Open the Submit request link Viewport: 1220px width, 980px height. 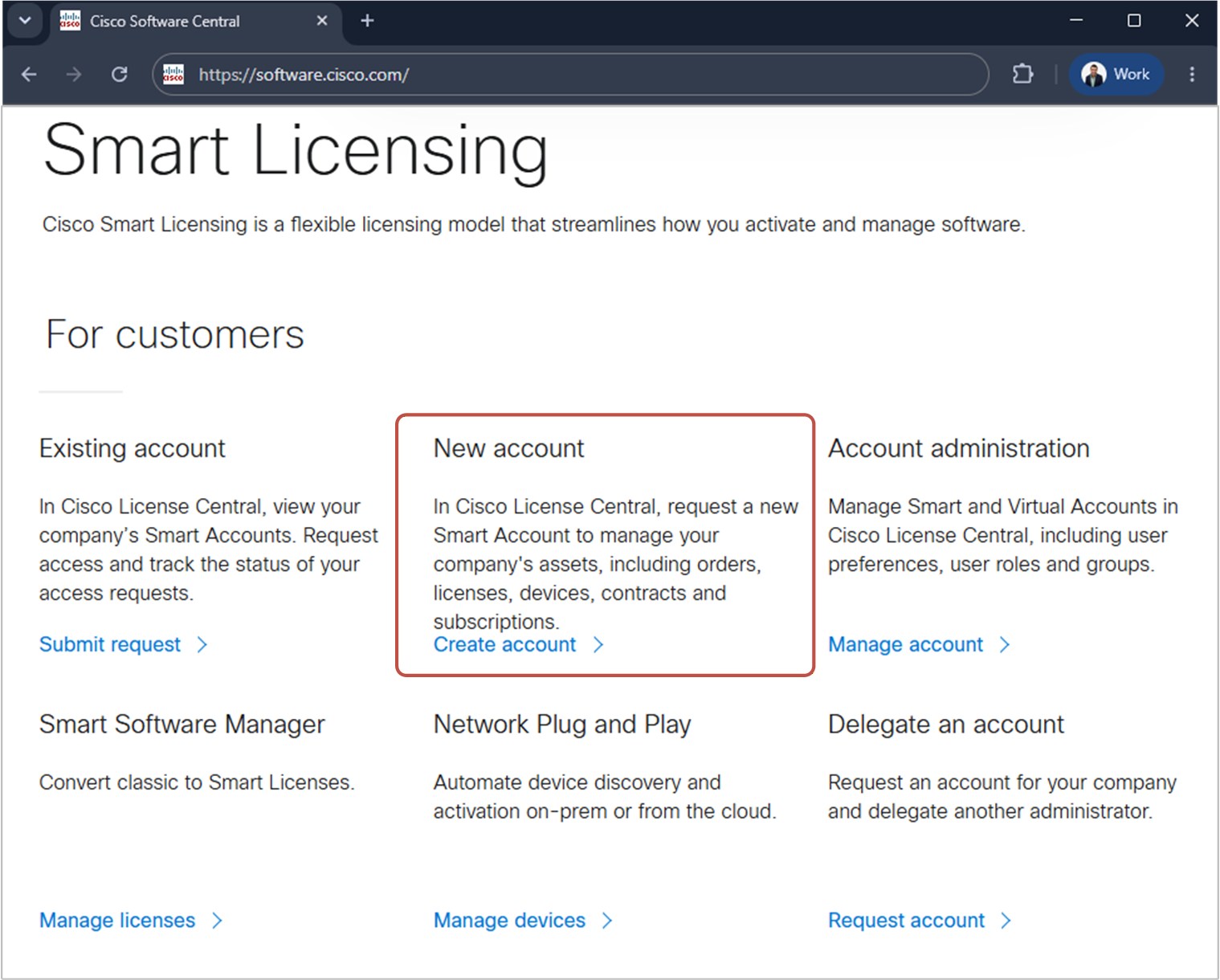tap(110, 644)
